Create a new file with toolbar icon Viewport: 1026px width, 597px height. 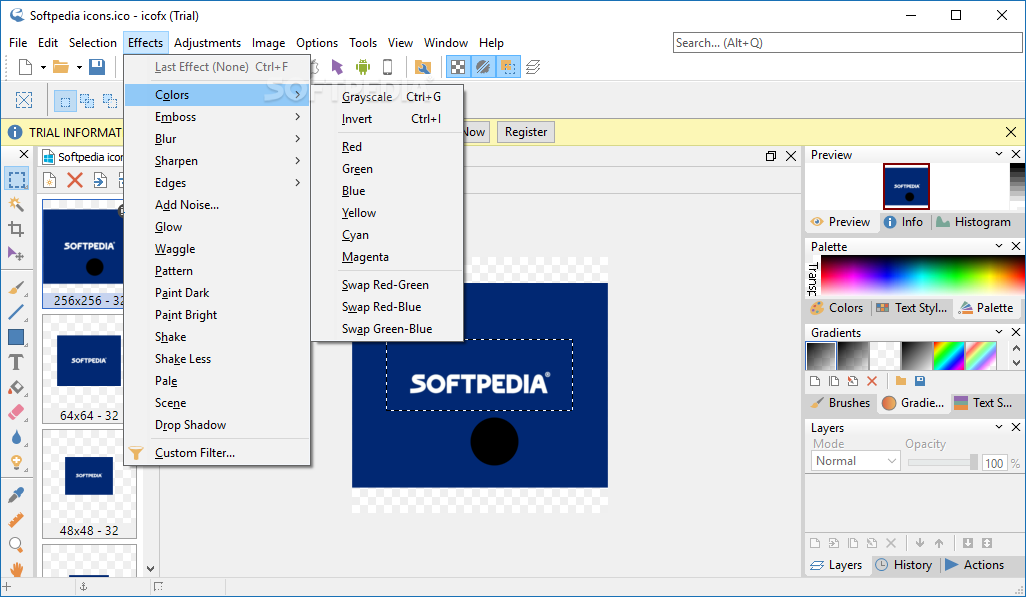point(25,67)
